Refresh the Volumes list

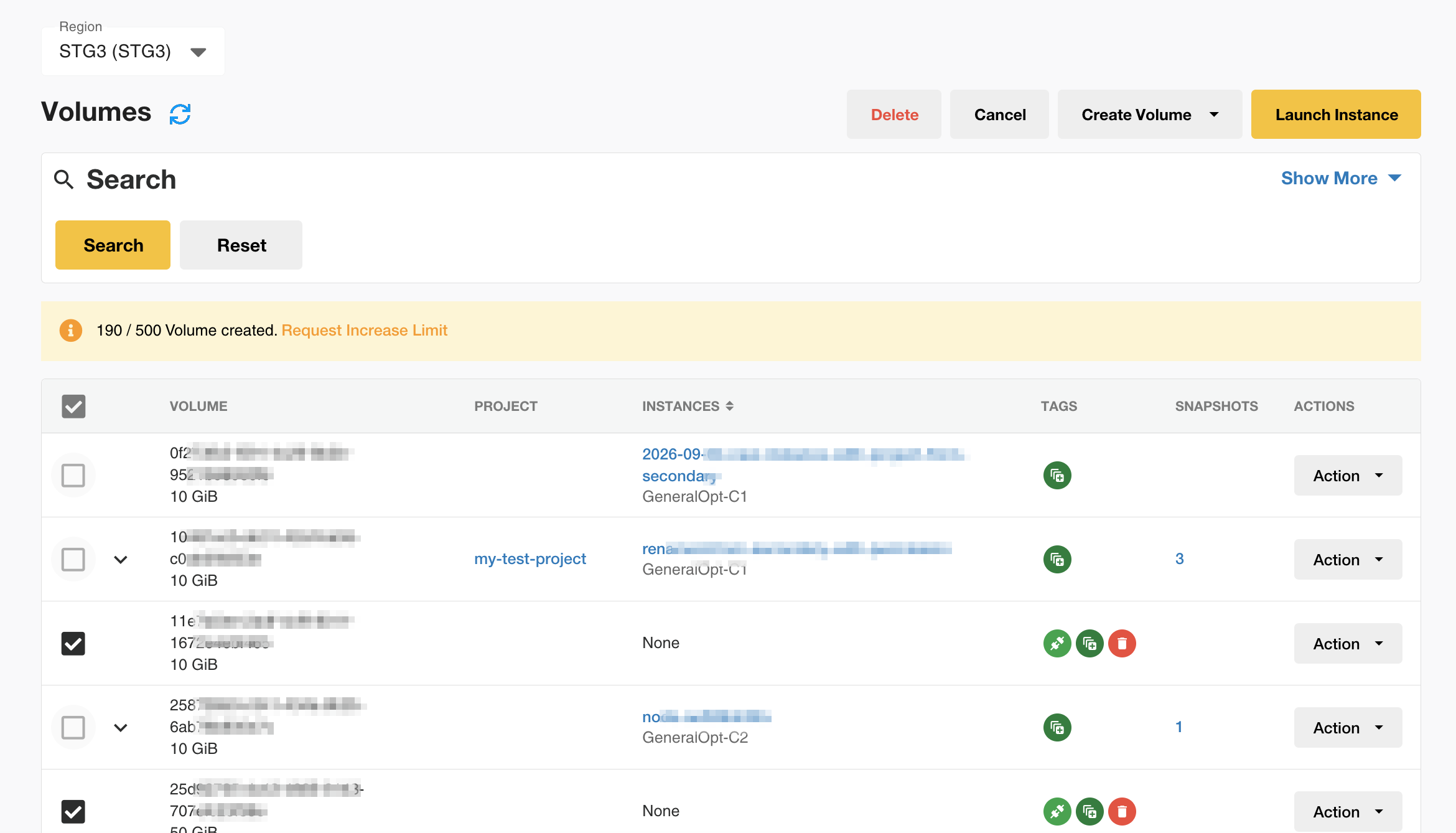point(180,114)
